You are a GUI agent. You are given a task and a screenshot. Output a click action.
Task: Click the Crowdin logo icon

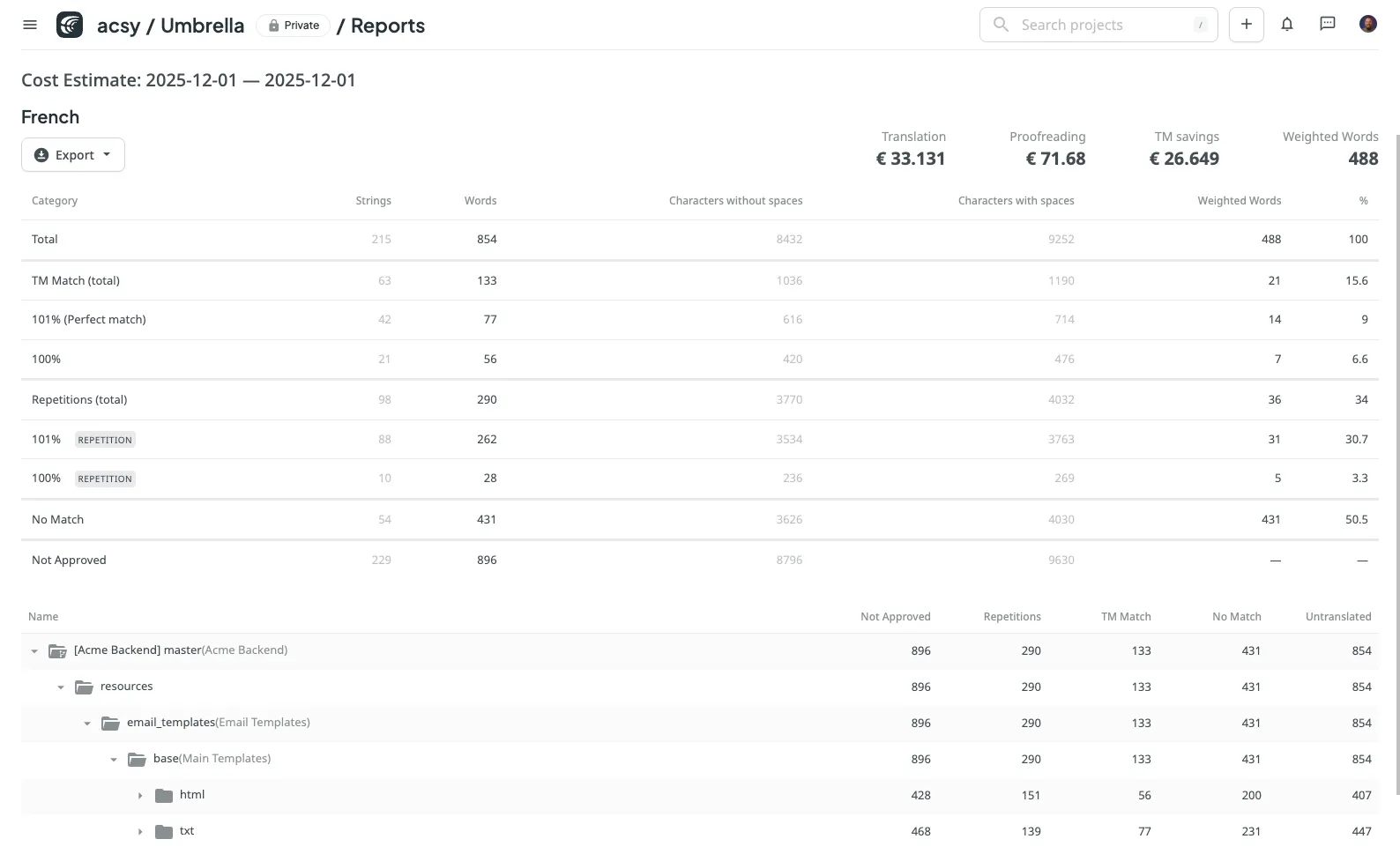click(70, 25)
